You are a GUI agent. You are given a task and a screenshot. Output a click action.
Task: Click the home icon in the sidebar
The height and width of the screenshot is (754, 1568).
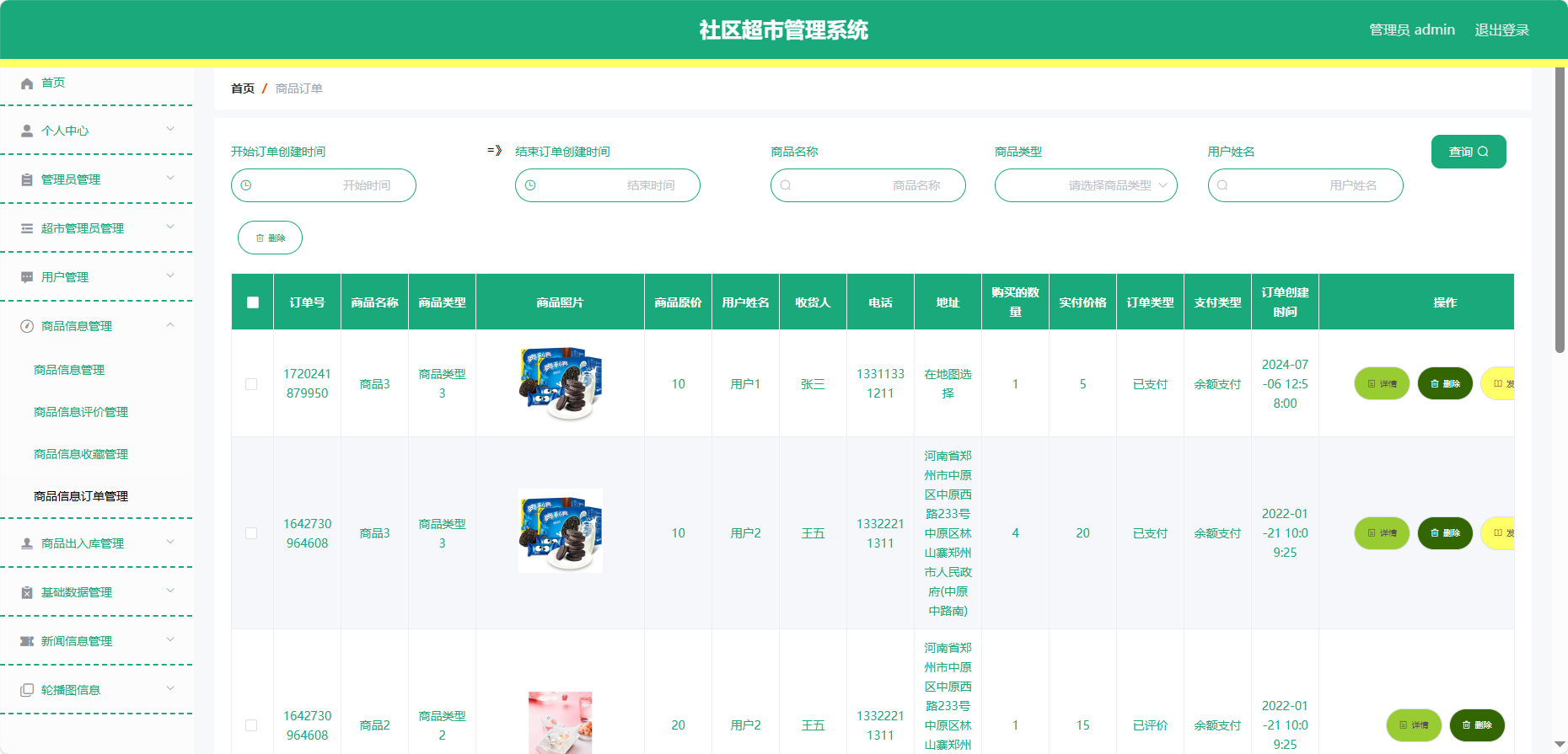pyautogui.click(x=27, y=83)
